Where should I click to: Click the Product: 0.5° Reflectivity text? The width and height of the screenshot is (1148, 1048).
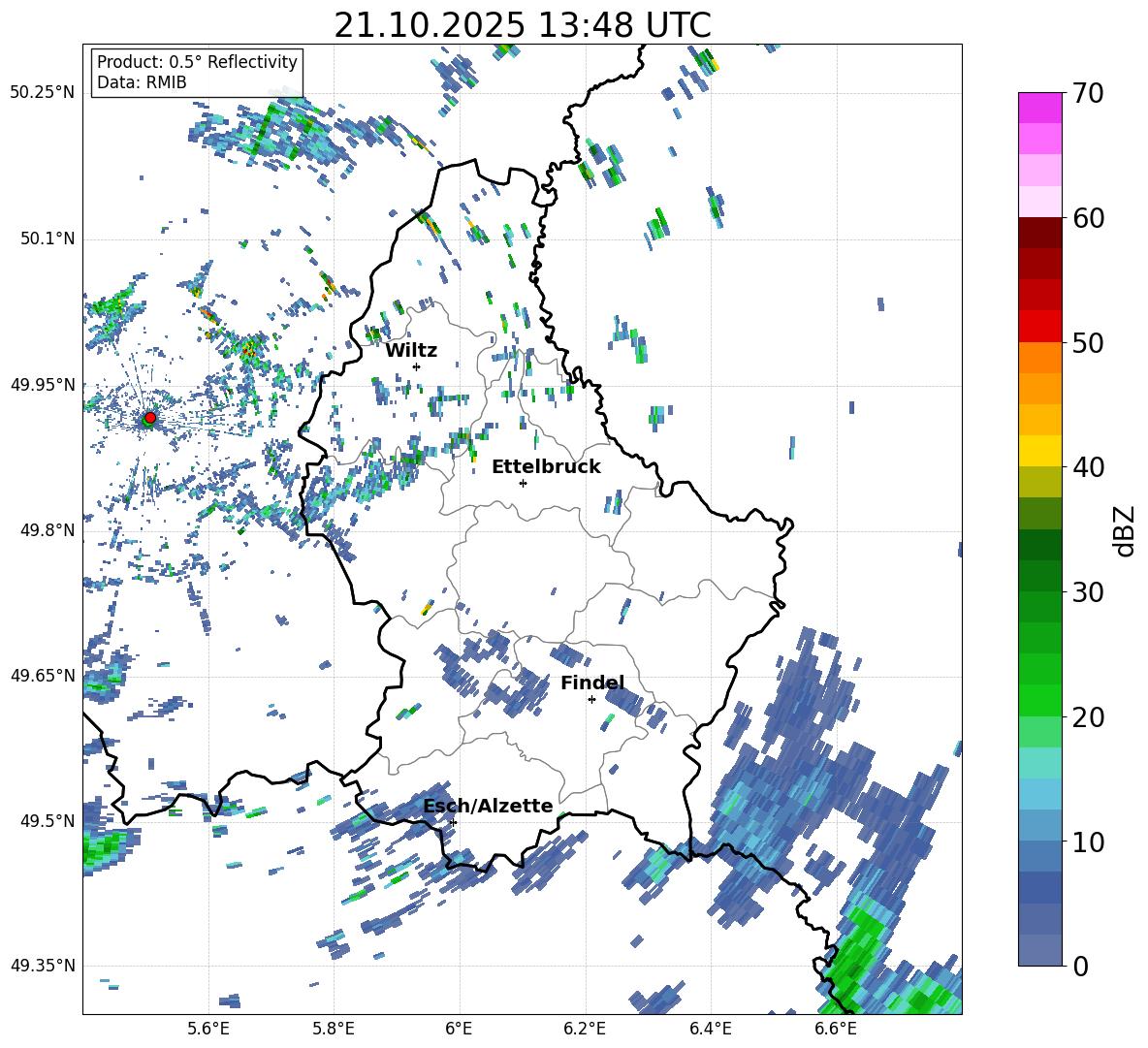point(197,62)
